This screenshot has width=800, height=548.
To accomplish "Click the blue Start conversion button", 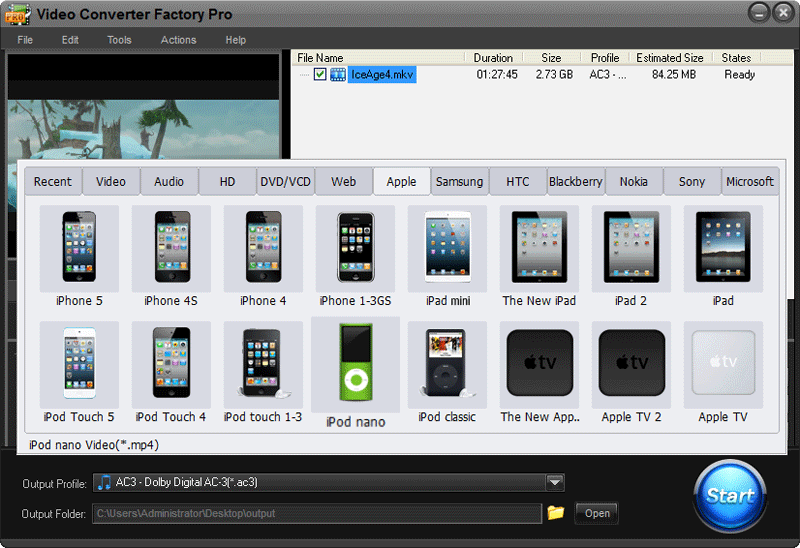I will click(x=730, y=496).
